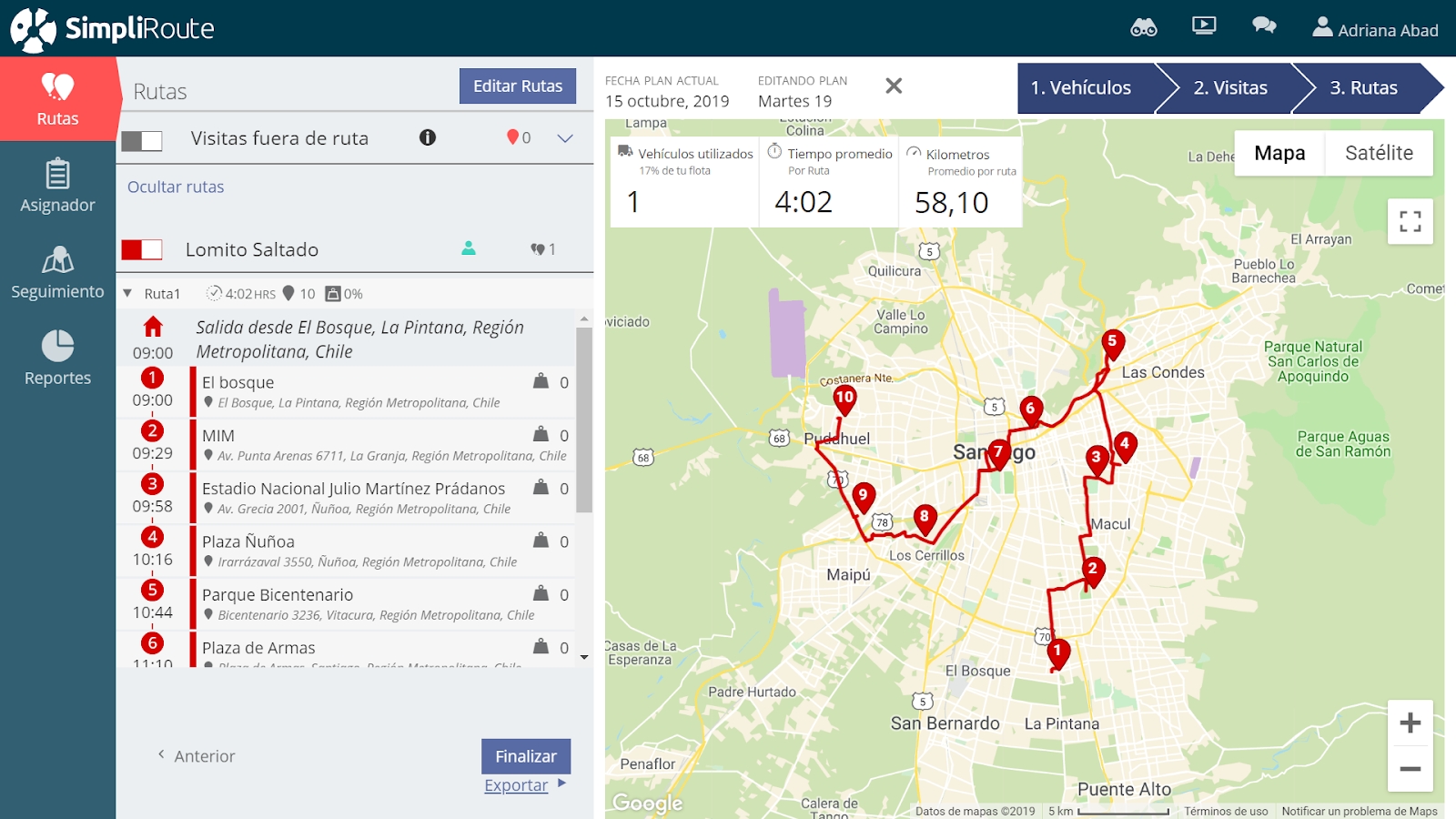Image resolution: width=1456 pixels, height=819 pixels.
Task: Toggle fullscreen map view
Action: click(x=1410, y=221)
